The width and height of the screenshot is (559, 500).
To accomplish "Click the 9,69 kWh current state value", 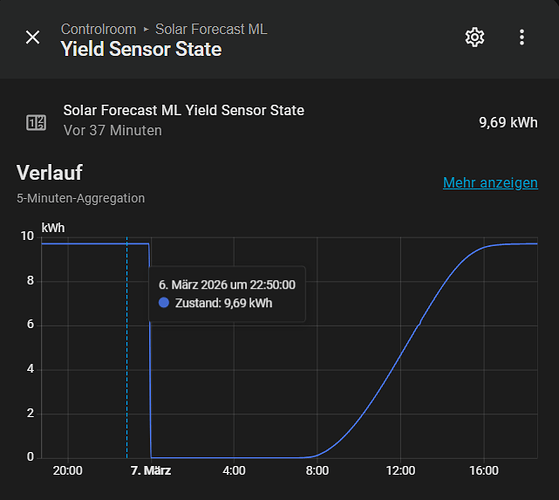I will [x=508, y=123].
